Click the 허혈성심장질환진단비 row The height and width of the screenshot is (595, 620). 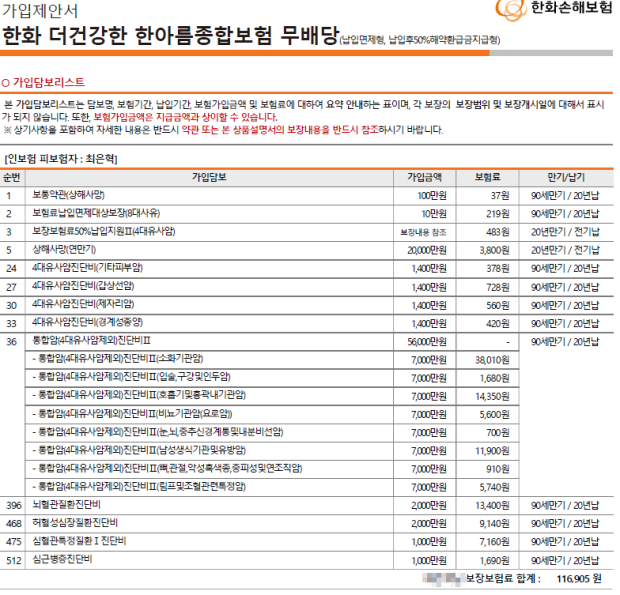[x=307, y=524]
